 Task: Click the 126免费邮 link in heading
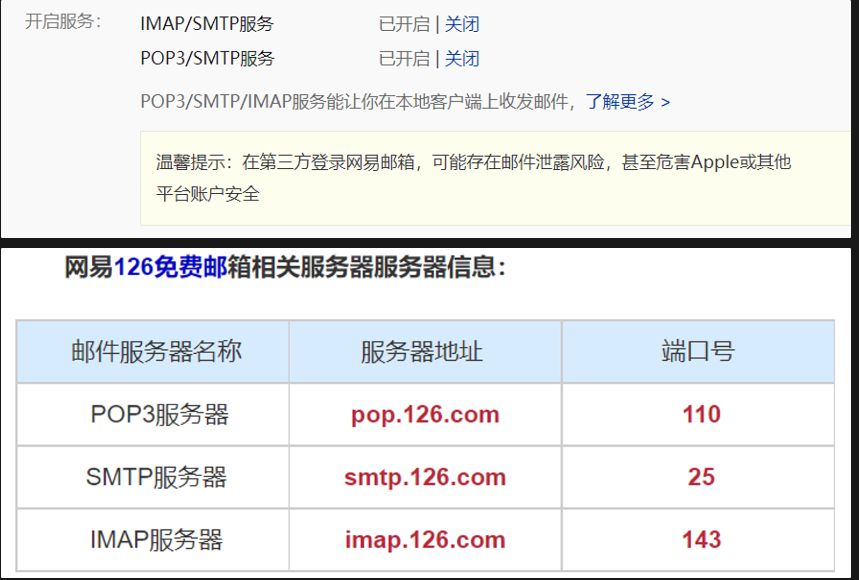[170, 267]
